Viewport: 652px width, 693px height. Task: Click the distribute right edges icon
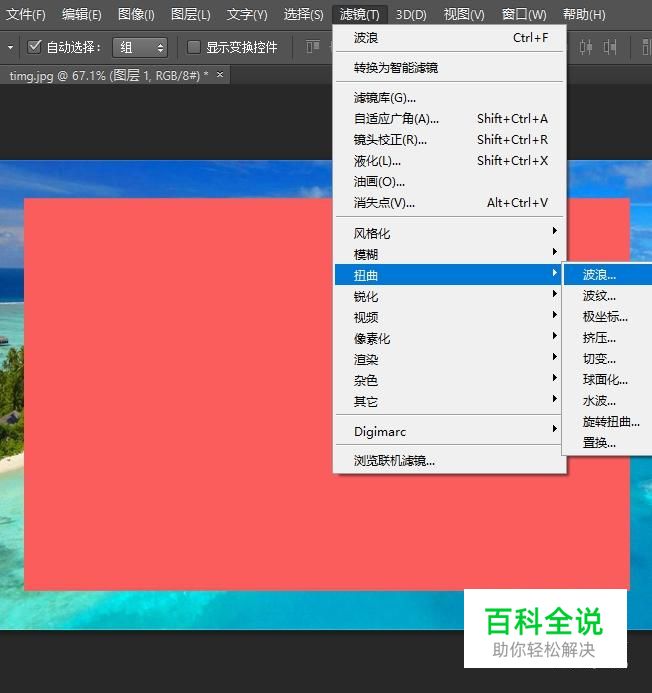pyautogui.click(x=610, y=47)
